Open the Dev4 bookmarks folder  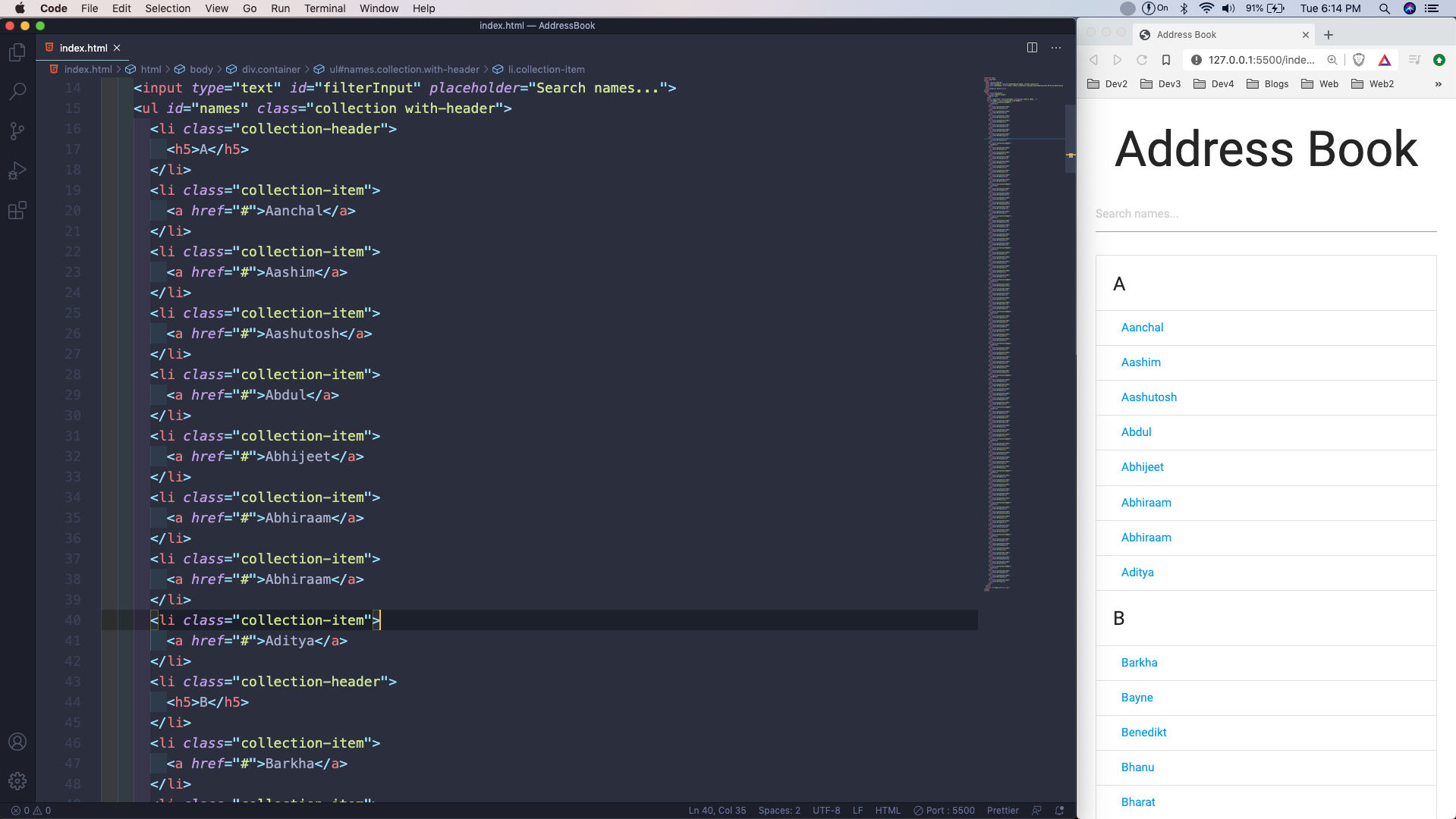[x=1213, y=84]
